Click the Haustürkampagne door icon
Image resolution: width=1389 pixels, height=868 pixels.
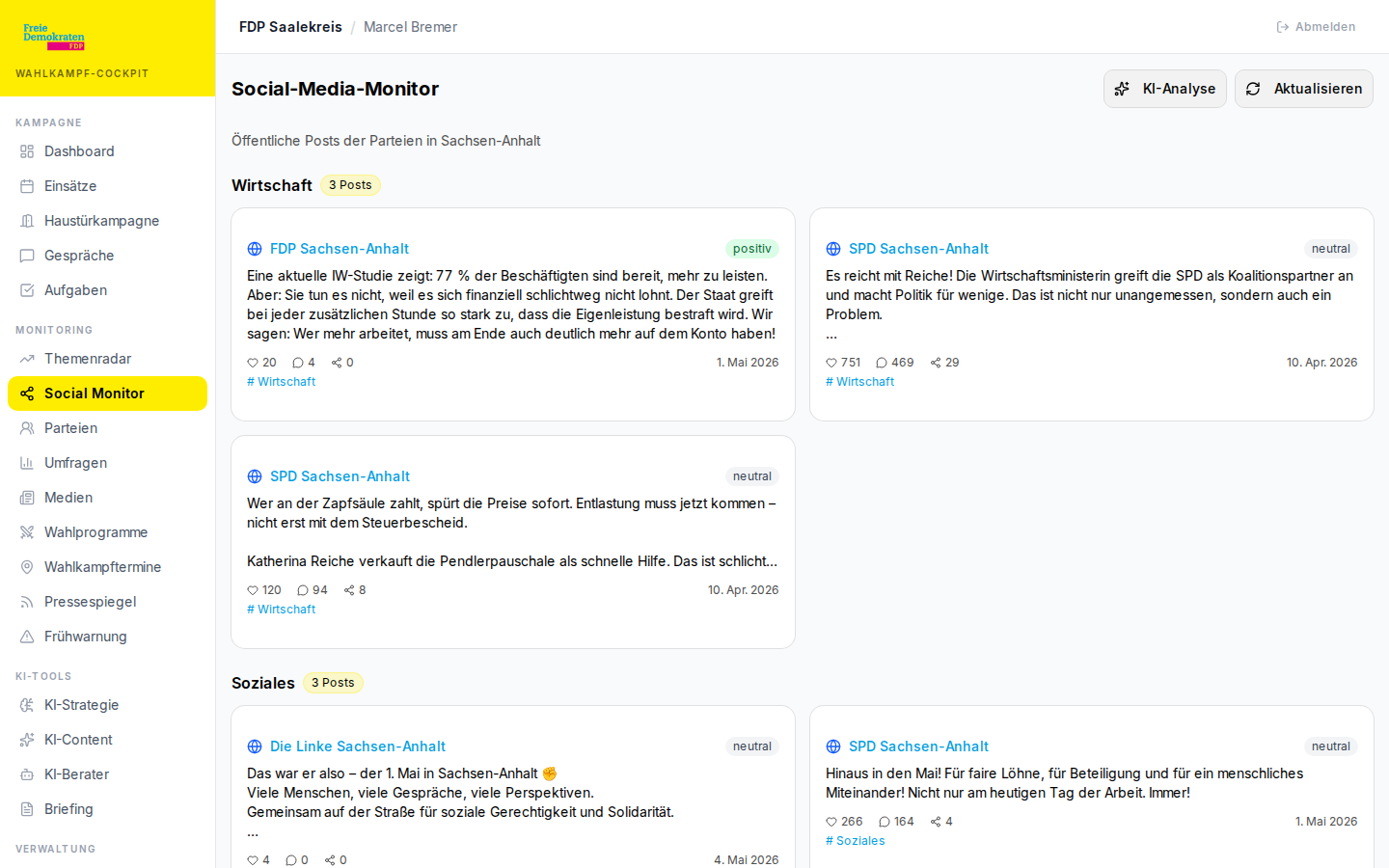tap(27, 221)
